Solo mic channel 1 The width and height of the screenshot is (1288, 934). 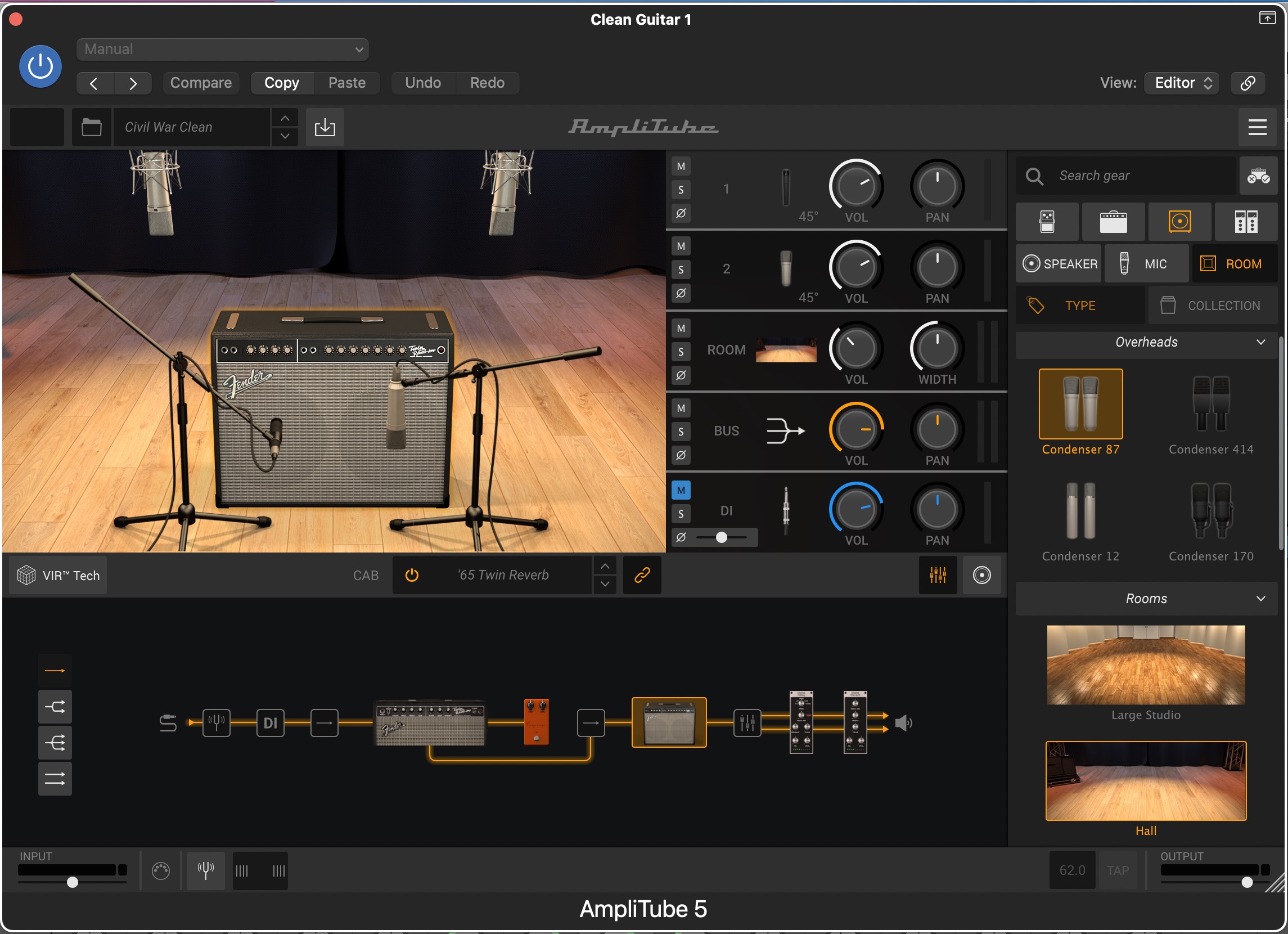pyautogui.click(x=681, y=190)
